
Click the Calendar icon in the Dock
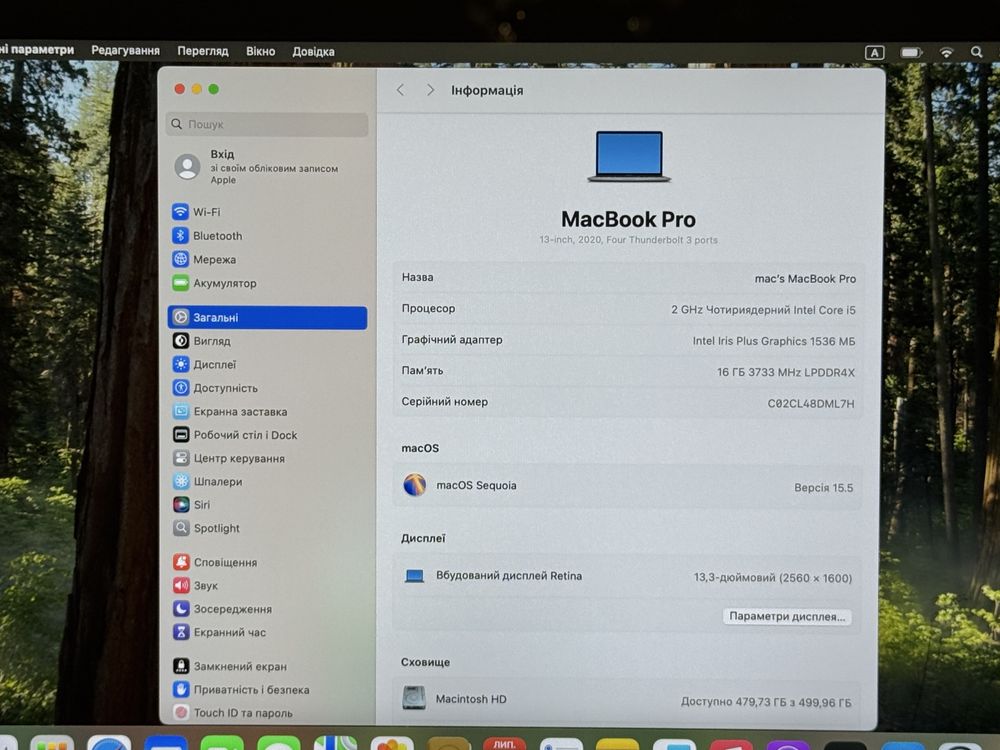point(504,744)
